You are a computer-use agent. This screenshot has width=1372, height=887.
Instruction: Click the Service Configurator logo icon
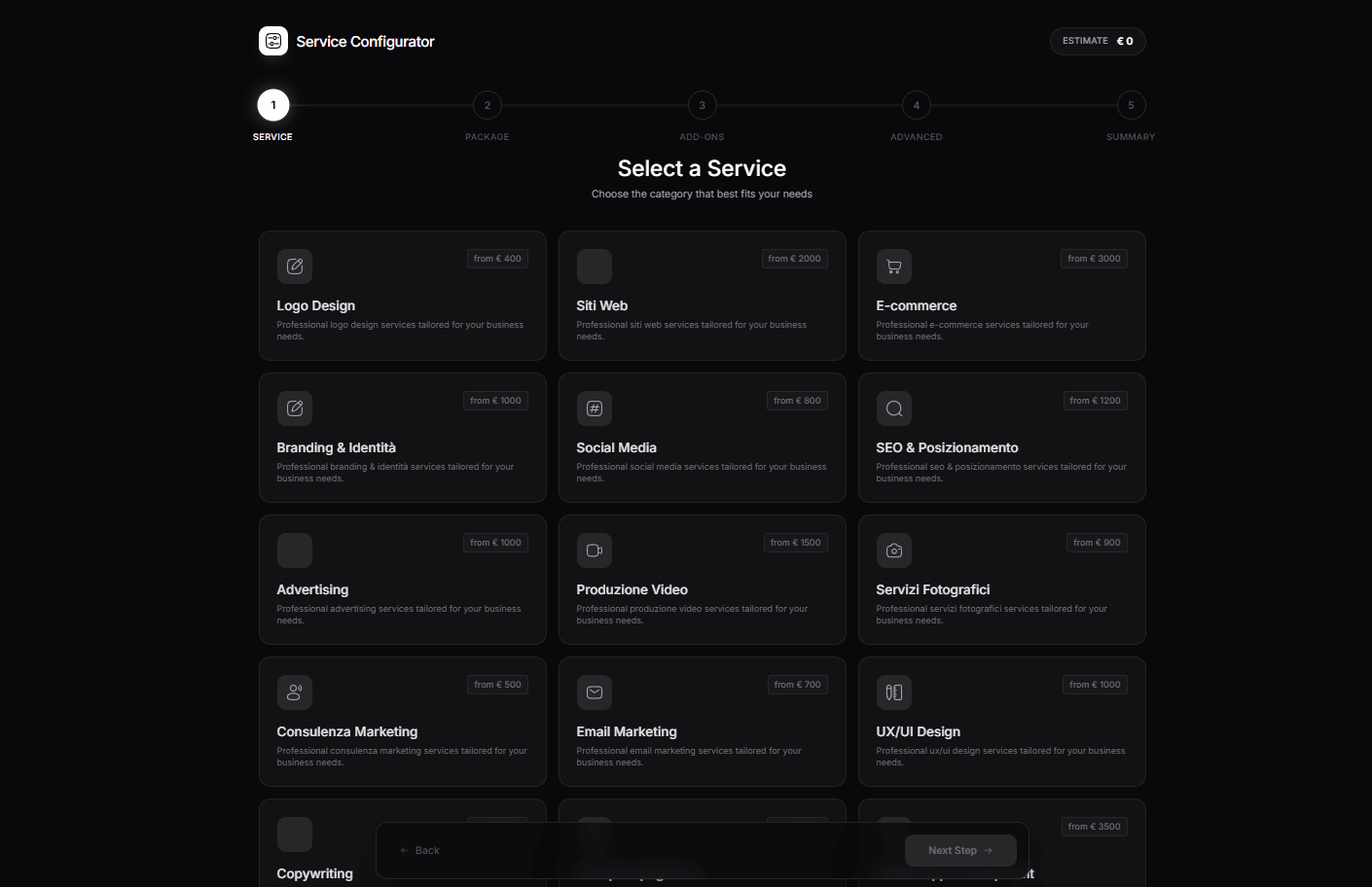tap(273, 41)
